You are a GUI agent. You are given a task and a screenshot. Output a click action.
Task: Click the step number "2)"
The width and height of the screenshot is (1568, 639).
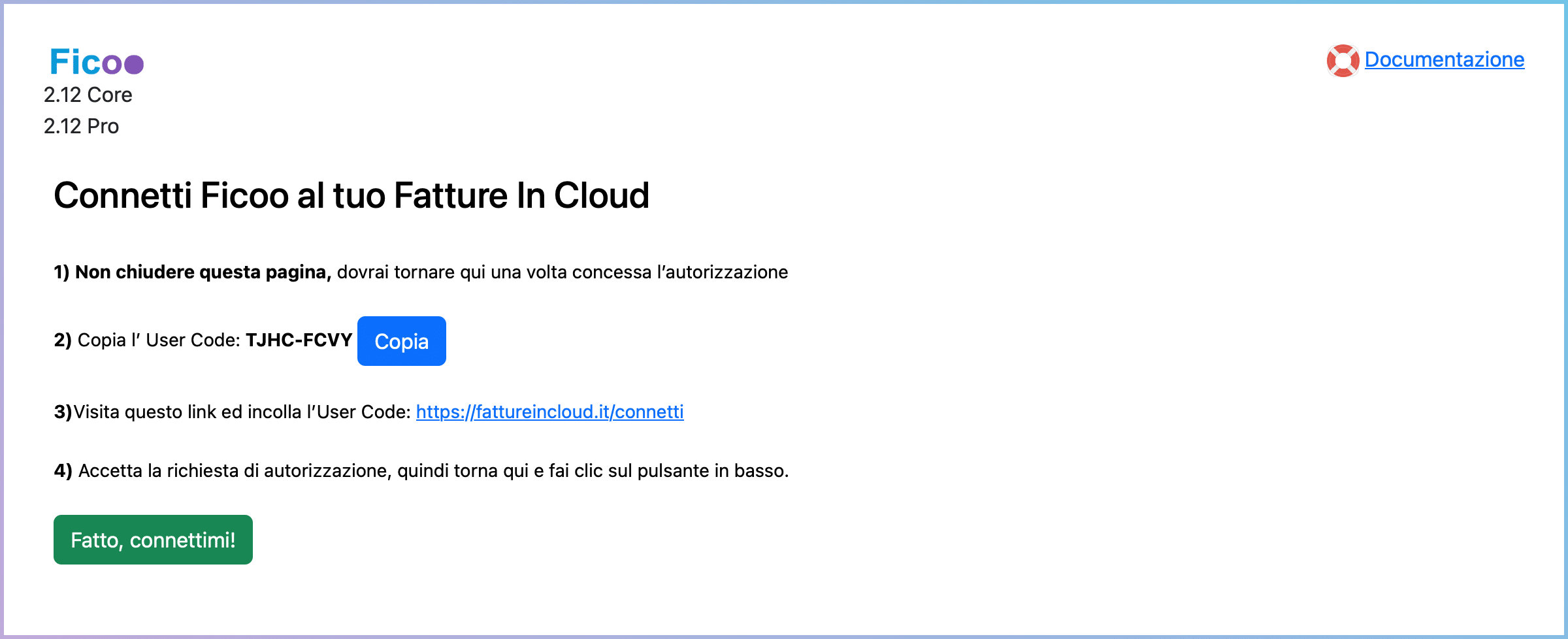coord(63,340)
